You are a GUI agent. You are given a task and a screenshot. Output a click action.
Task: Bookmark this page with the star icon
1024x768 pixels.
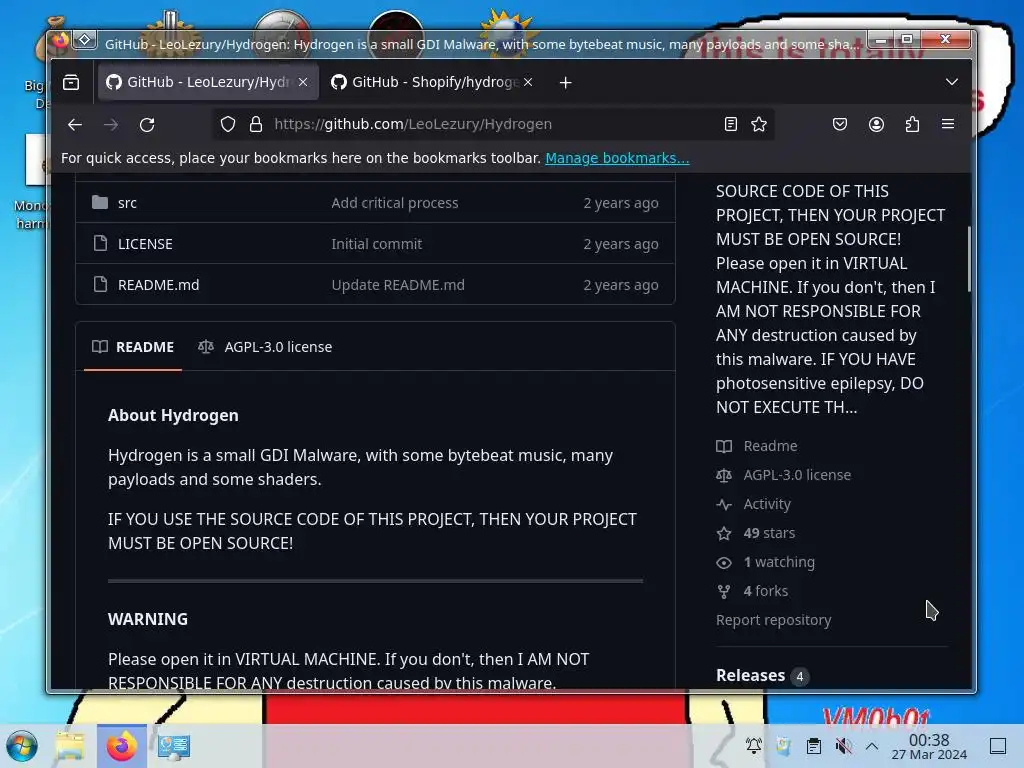click(759, 124)
